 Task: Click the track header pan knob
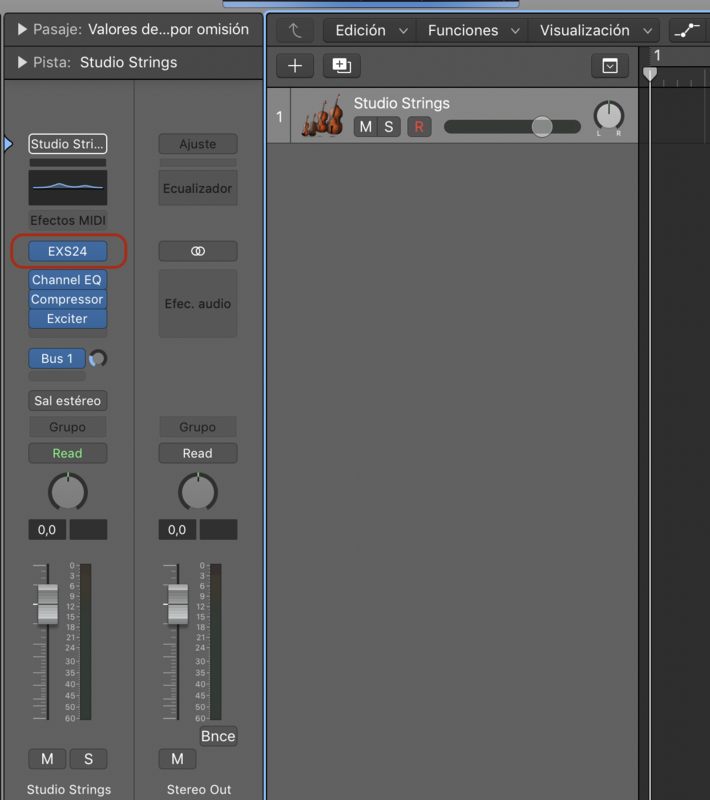(x=608, y=116)
